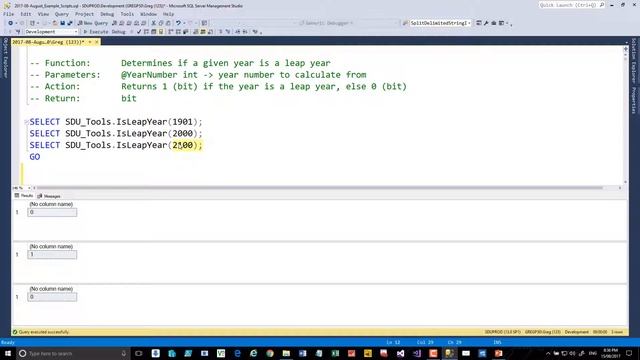Open the Tools menu

[127, 14]
